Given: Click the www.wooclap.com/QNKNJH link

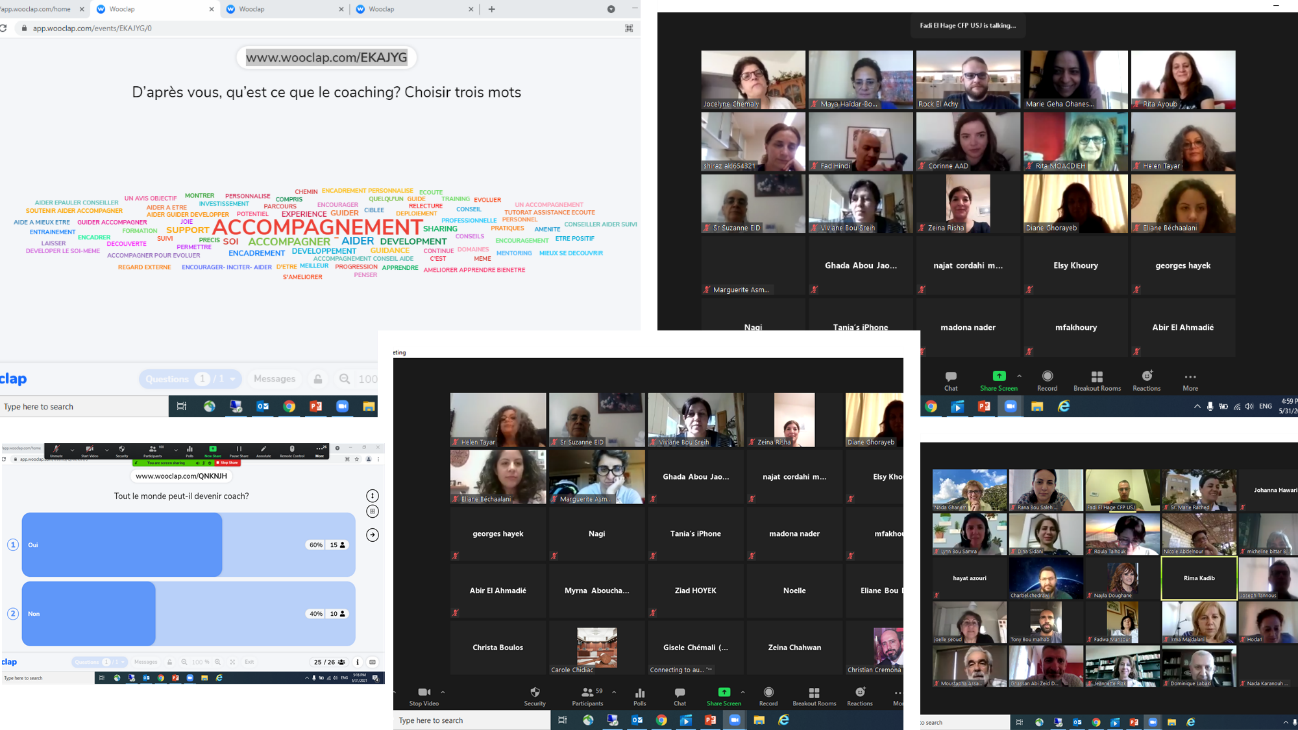Looking at the screenshot, I should (181, 476).
